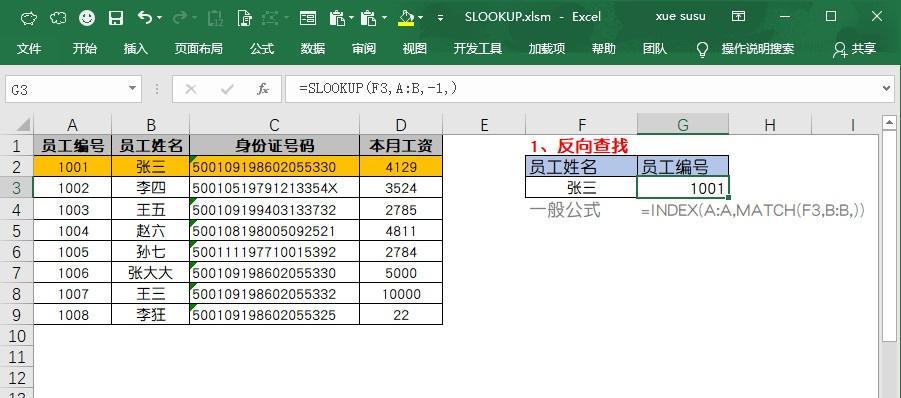Select header cell 本月工资
The image size is (901, 398).
(x=401, y=145)
